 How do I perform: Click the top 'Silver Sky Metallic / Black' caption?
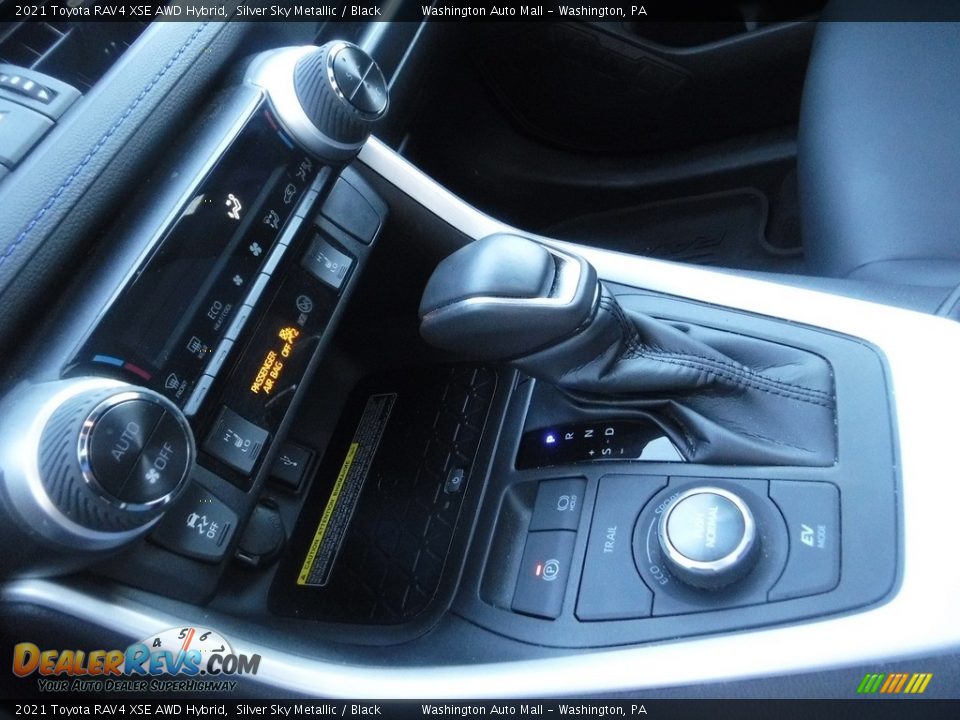(x=309, y=10)
